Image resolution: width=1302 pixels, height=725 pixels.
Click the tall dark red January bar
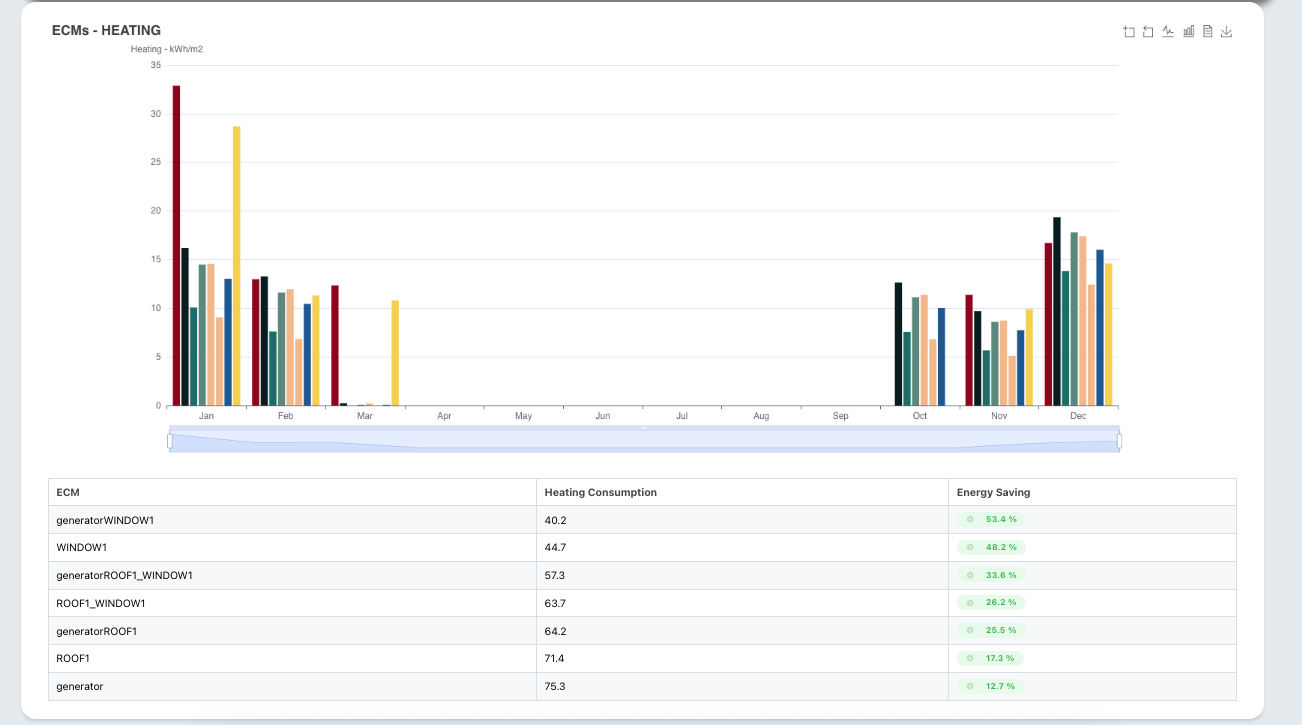177,245
